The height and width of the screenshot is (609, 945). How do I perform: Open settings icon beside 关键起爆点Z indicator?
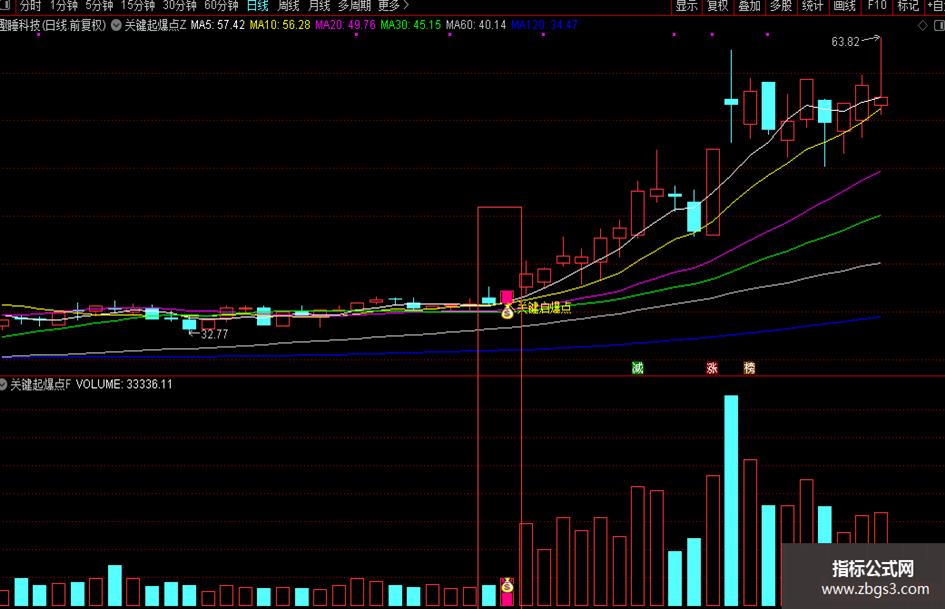tap(116, 25)
